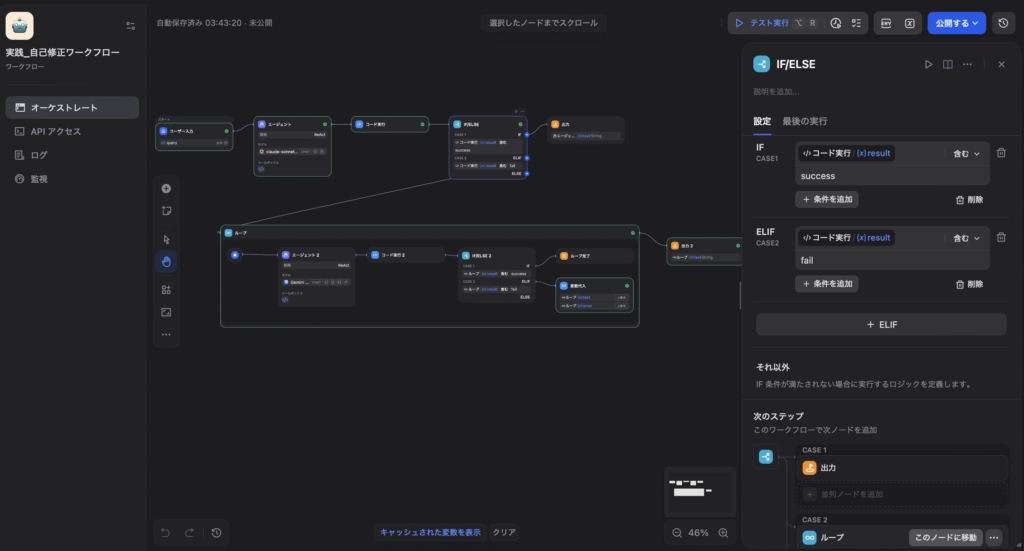Add a note with the sticky note tool
Image resolution: width=1024 pixels, height=551 pixels.
click(x=166, y=211)
